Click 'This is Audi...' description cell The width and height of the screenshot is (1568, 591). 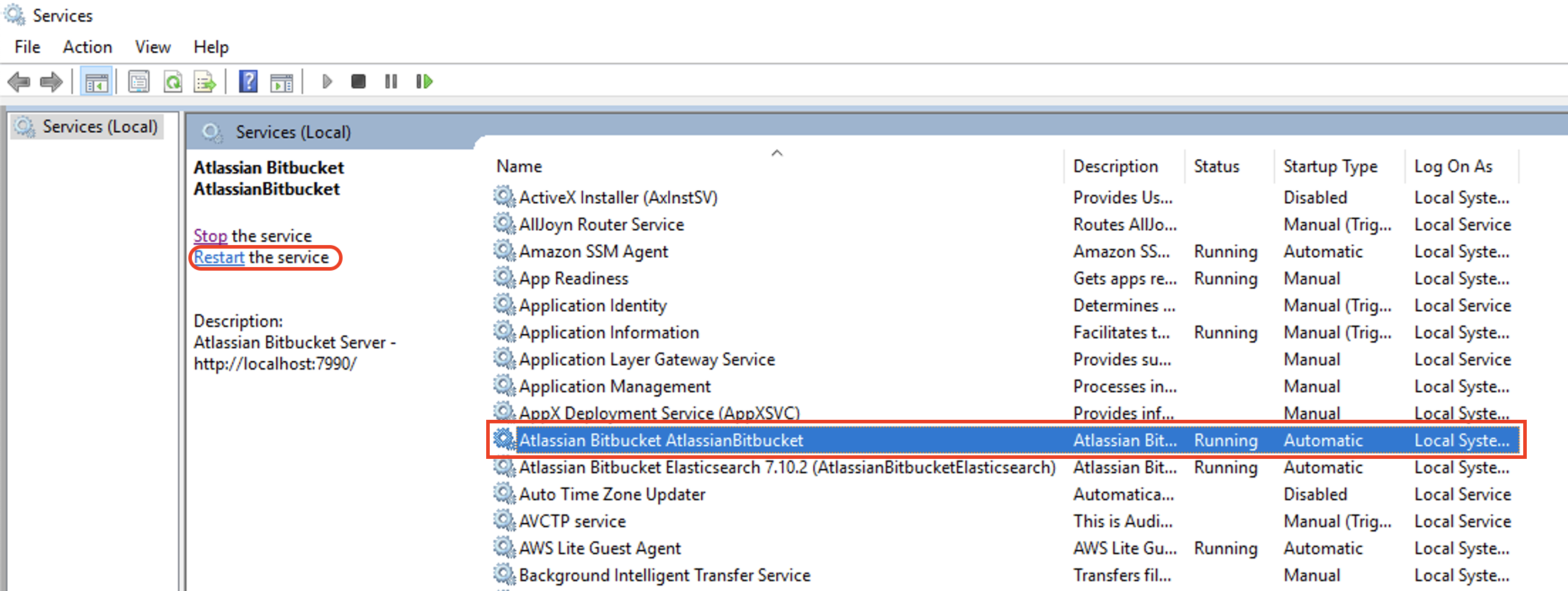pos(1122,521)
